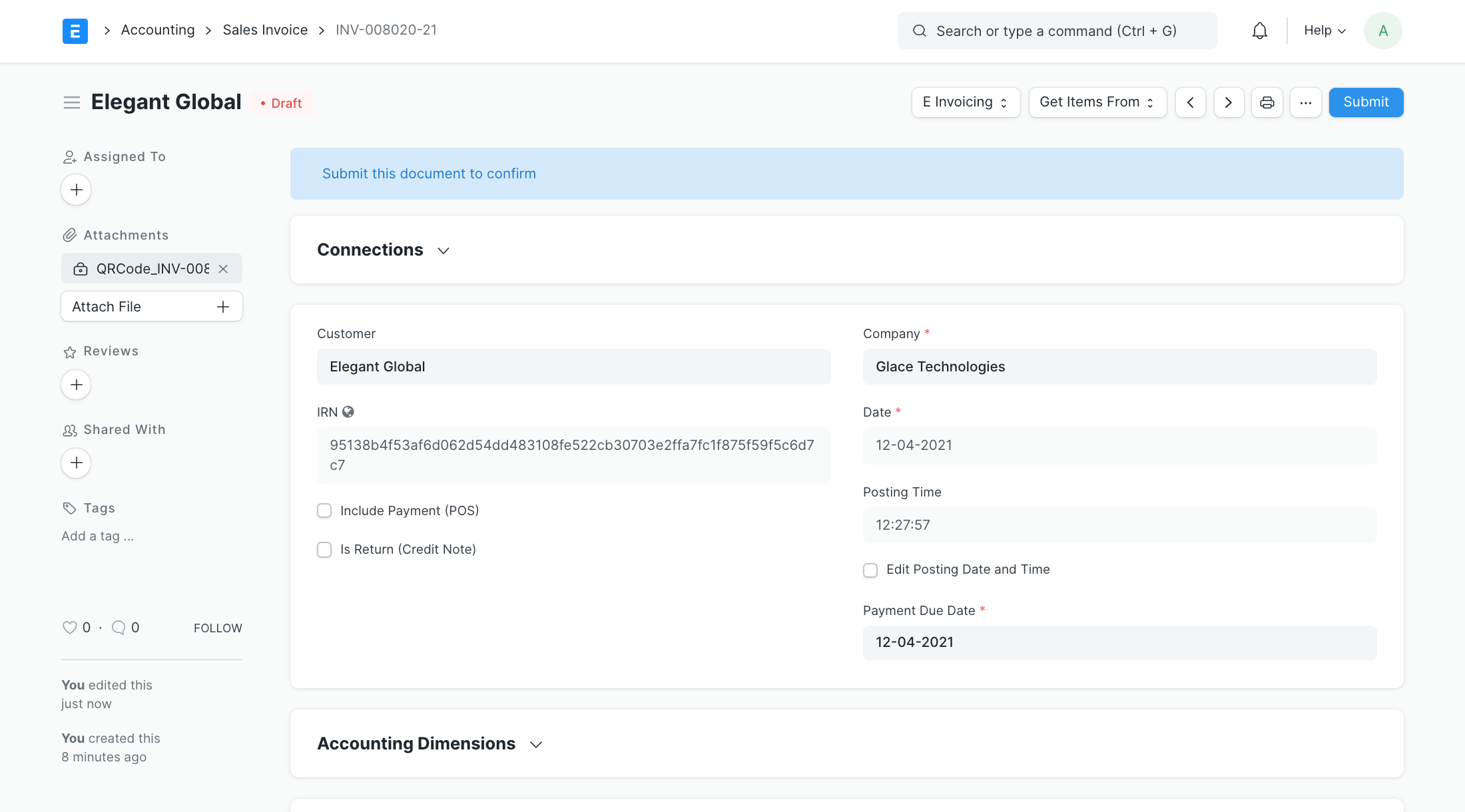
Task: Toggle the sidebar hamburger icon
Action: tap(72, 102)
